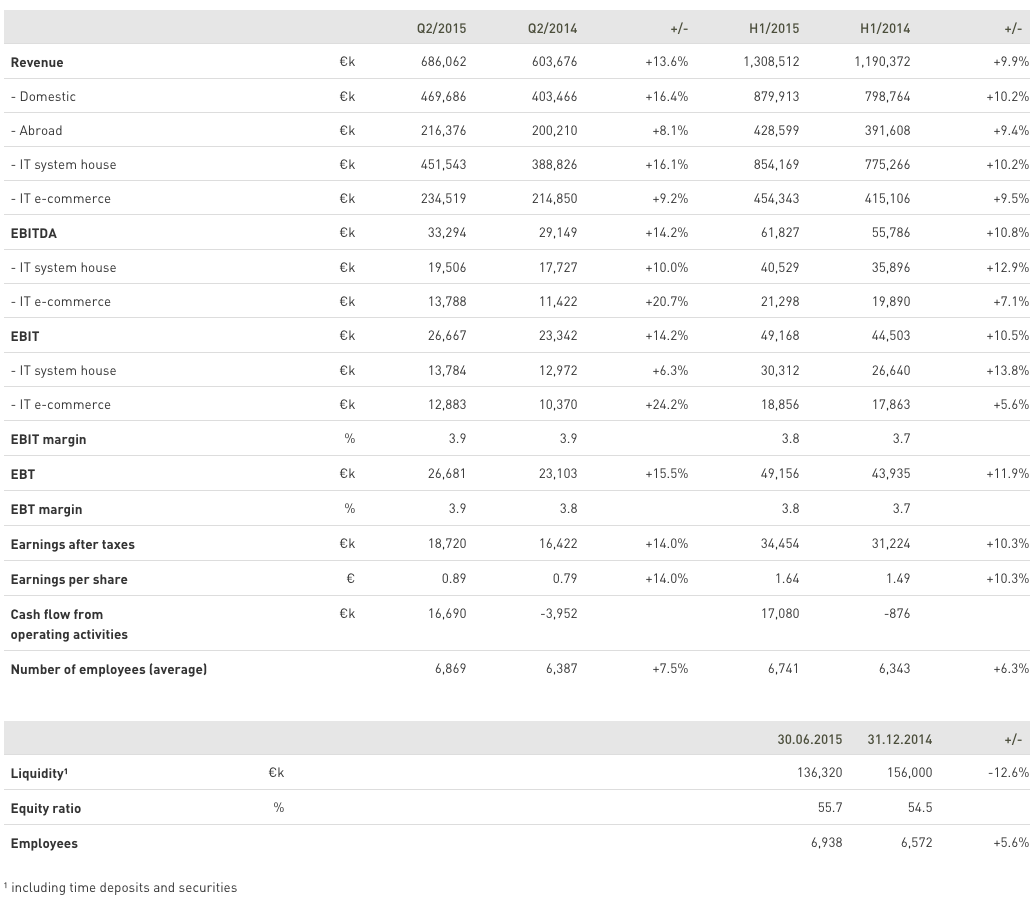The height and width of the screenshot is (897, 1036).
Task: Click the Q2/2015 revenue value 686,062
Action: coord(443,62)
